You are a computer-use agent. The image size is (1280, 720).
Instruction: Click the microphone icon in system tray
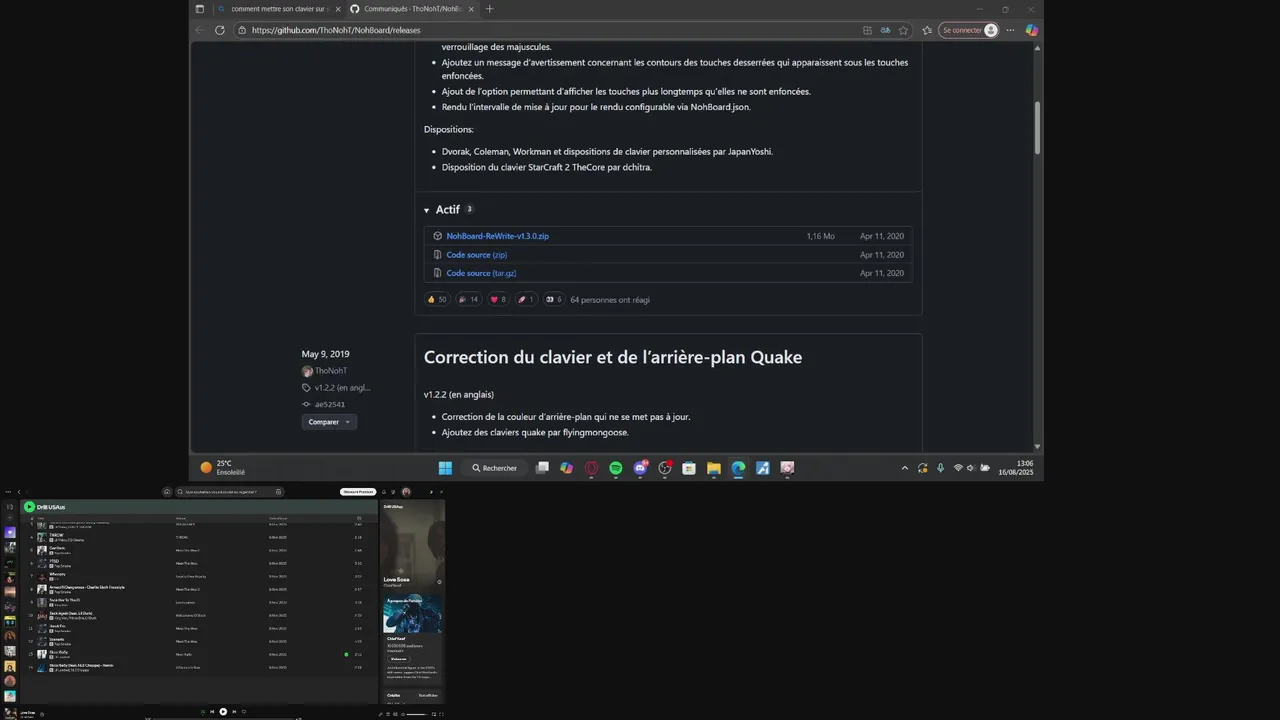(x=940, y=468)
